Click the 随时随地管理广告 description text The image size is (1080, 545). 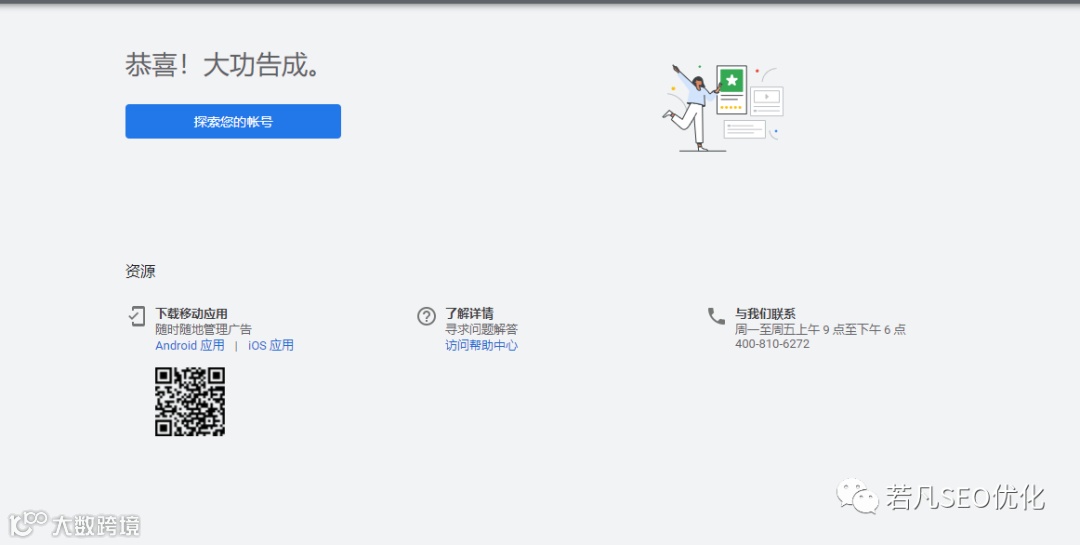coord(204,329)
